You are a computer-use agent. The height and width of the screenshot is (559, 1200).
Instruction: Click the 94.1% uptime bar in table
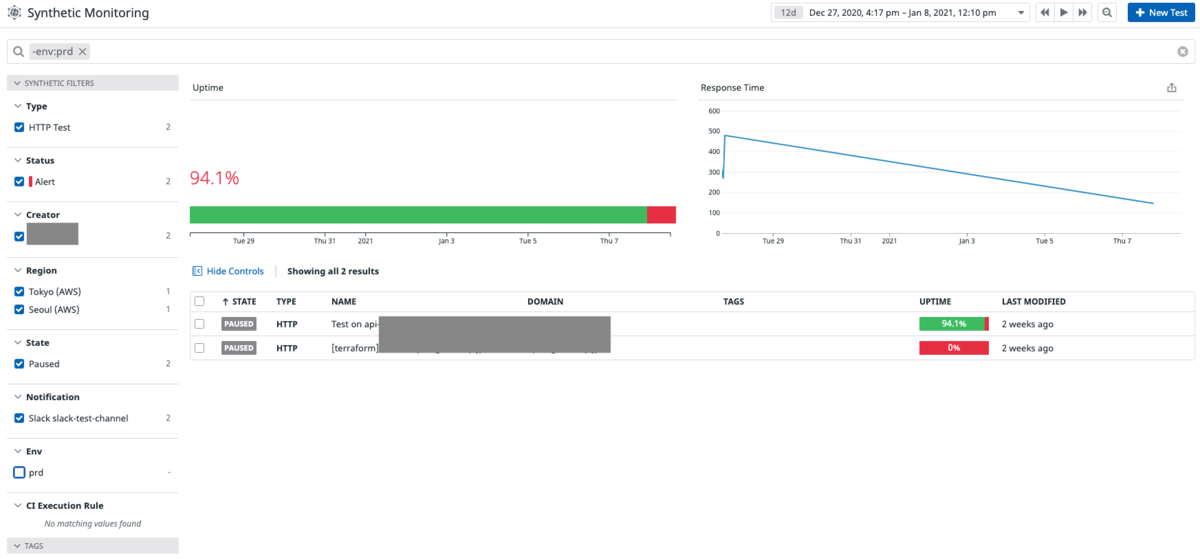tap(954, 324)
